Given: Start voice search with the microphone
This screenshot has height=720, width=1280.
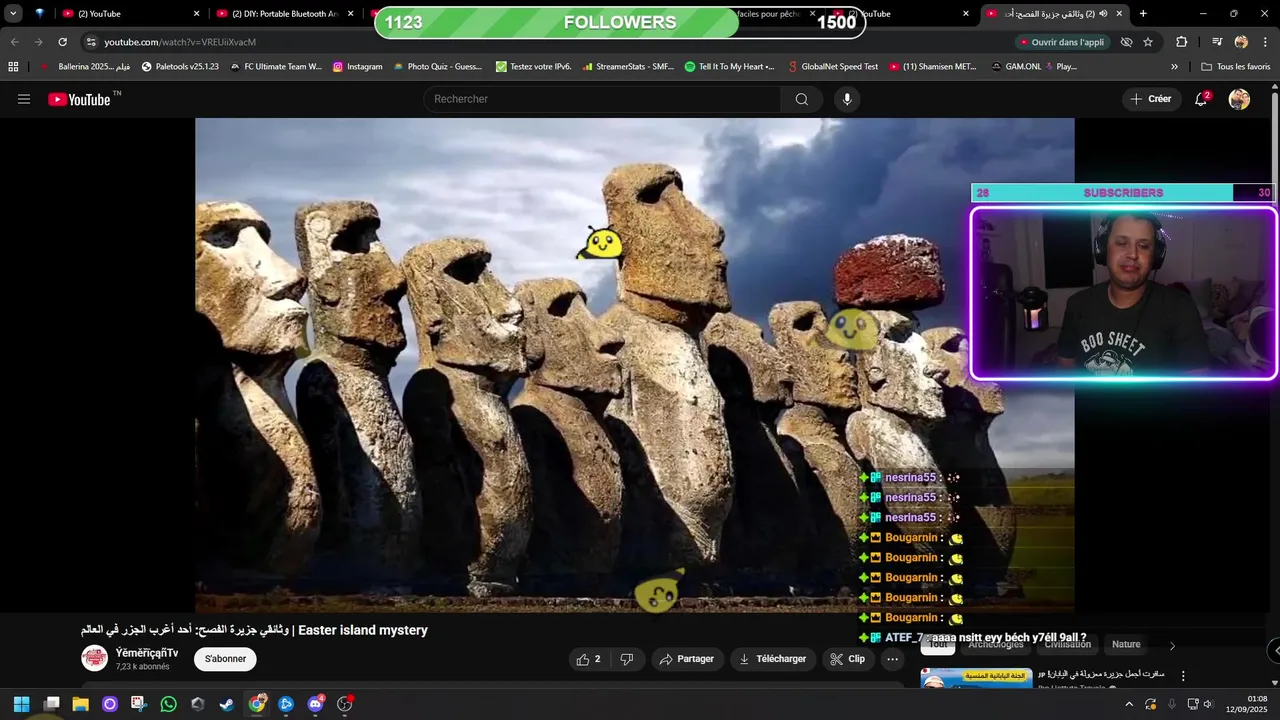Looking at the screenshot, I should (847, 99).
